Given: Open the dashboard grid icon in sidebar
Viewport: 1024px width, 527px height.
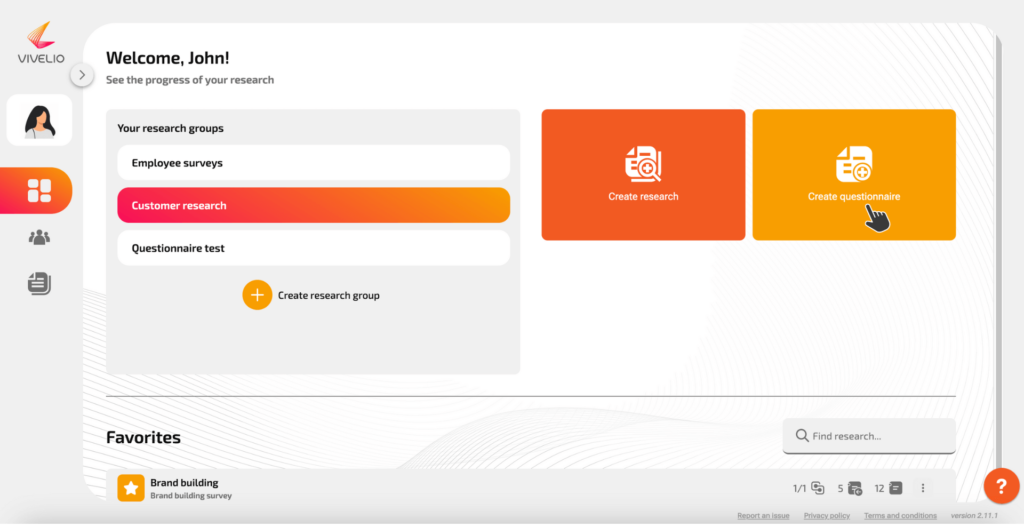Looking at the screenshot, I should [39, 191].
